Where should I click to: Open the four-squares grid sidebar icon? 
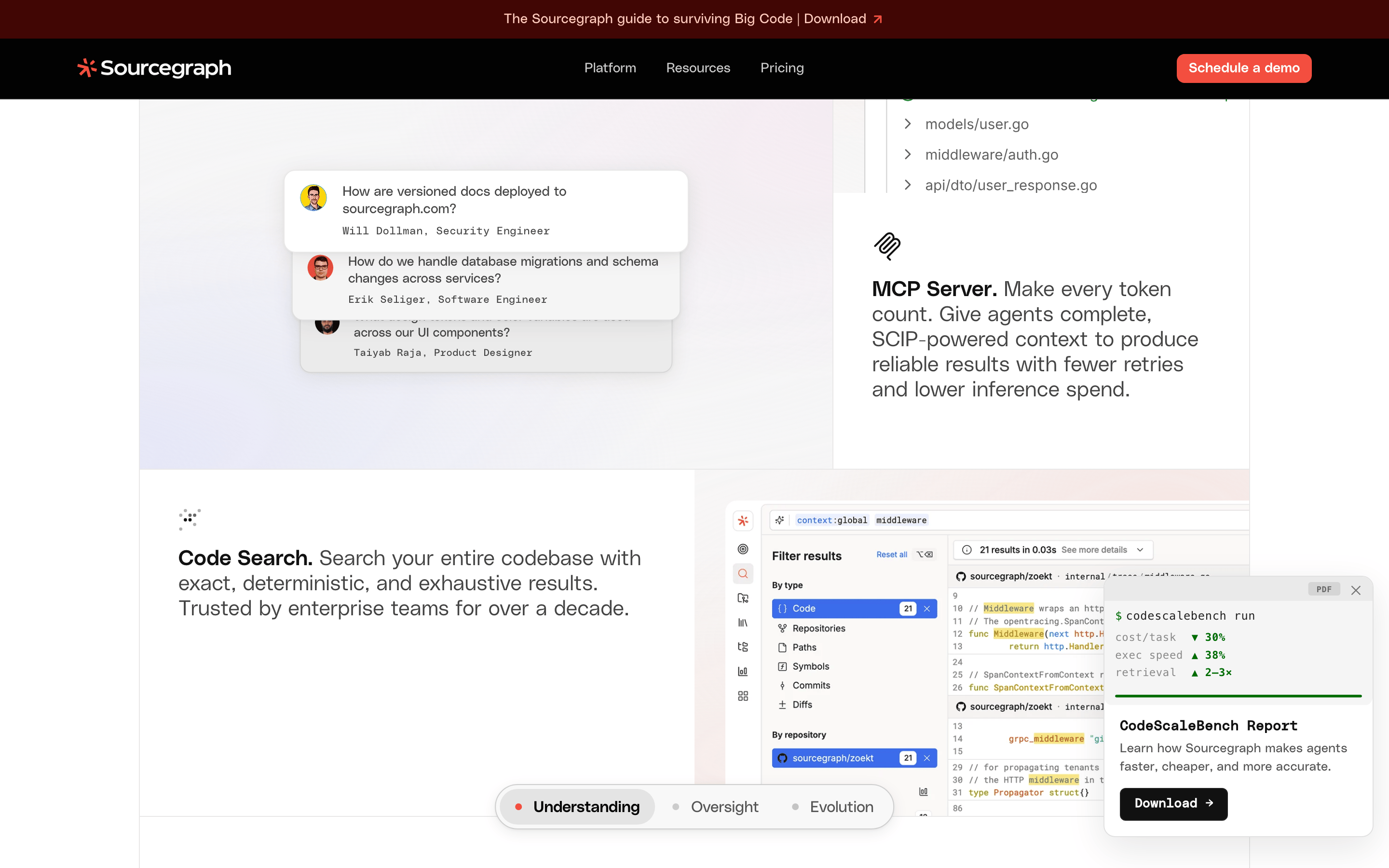coord(743,696)
